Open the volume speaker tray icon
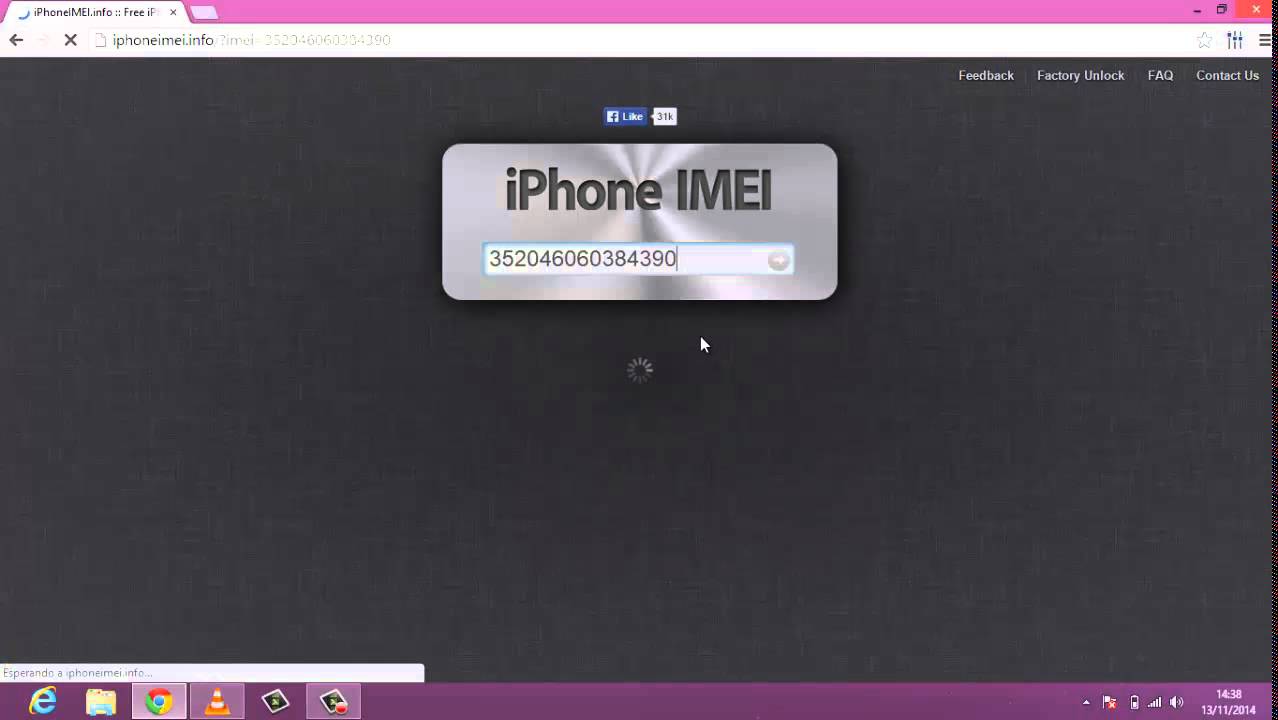The height and width of the screenshot is (720, 1278). 1177,702
